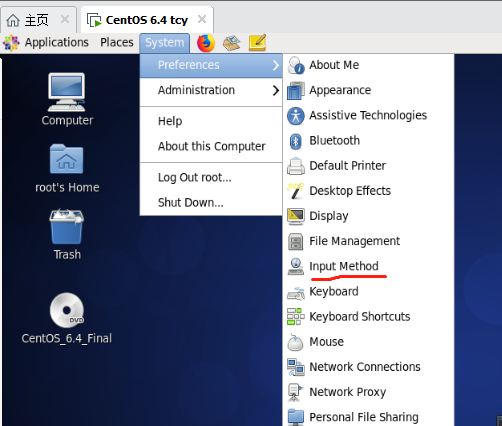
Task: Select Preferences in System menu
Action: (x=211, y=65)
